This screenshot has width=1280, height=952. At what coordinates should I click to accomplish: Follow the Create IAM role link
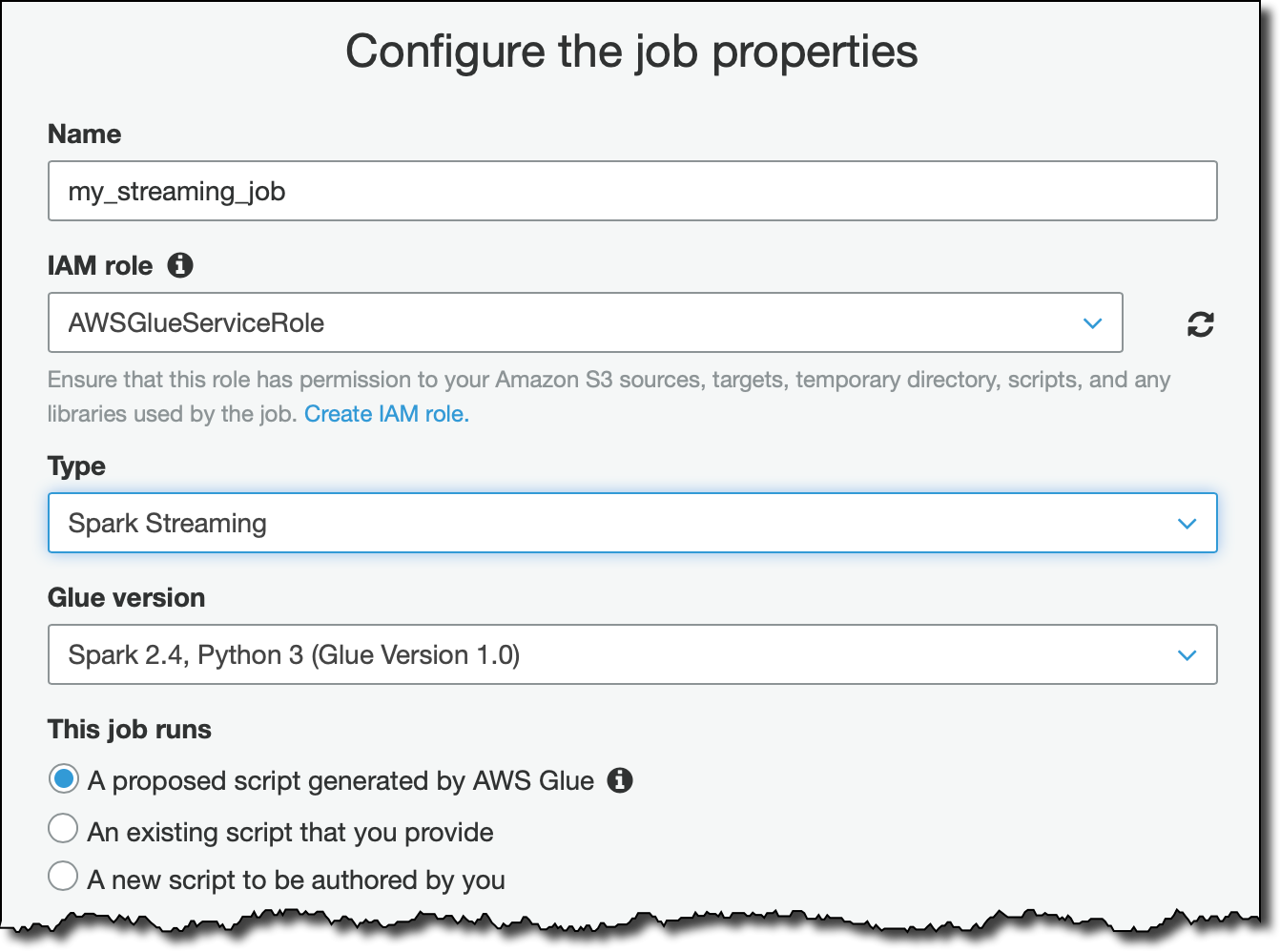click(386, 414)
